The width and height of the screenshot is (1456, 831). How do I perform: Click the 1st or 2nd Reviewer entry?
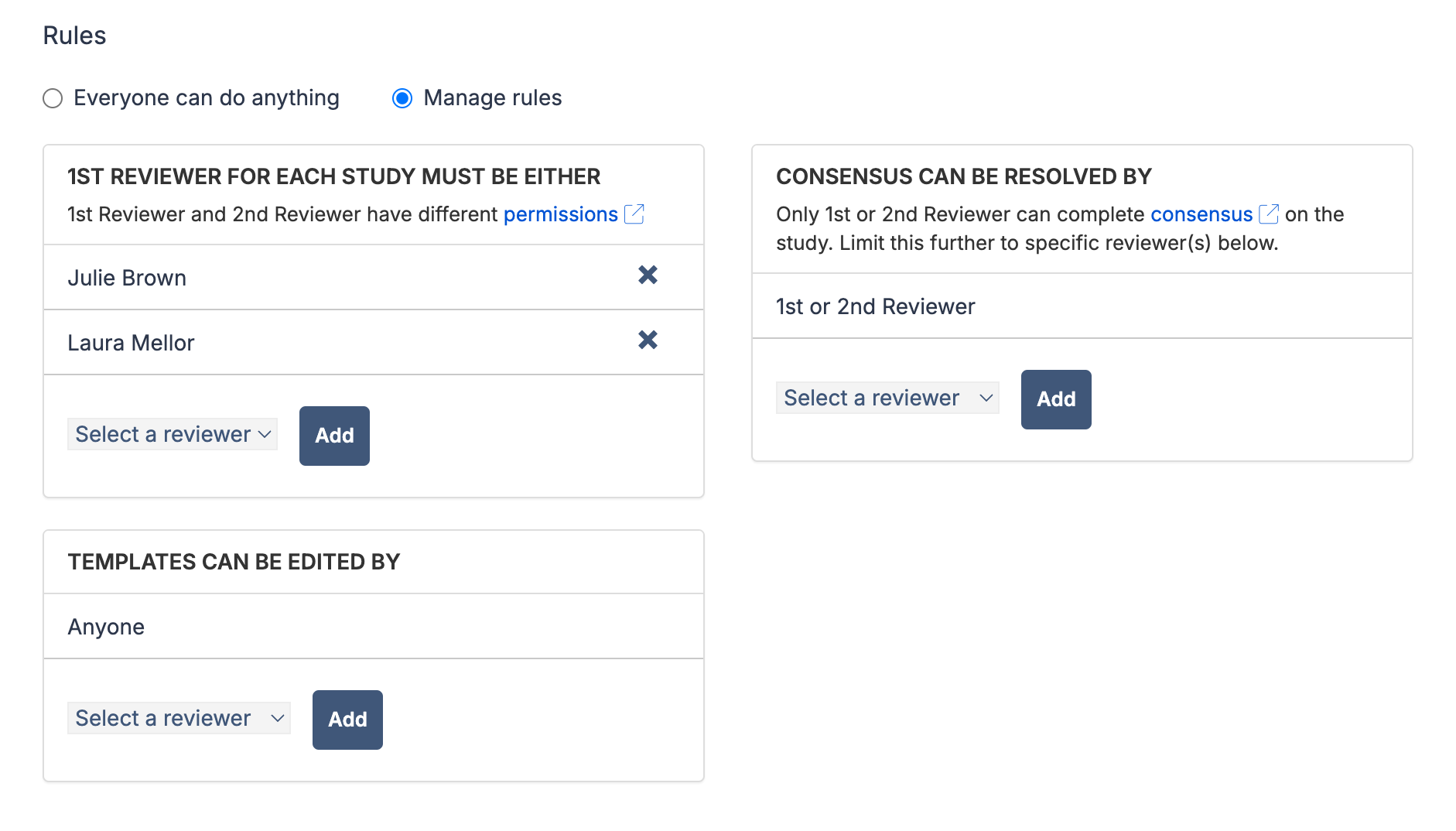point(875,306)
